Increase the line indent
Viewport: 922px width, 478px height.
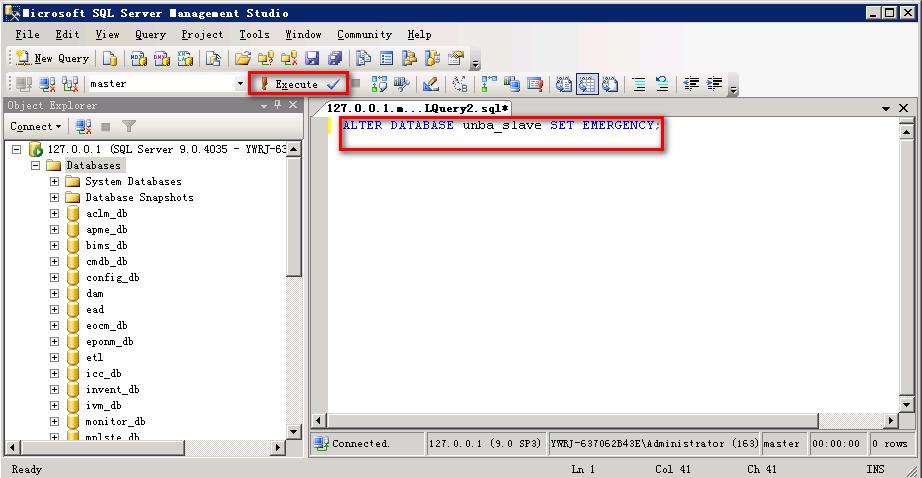click(x=714, y=84)
